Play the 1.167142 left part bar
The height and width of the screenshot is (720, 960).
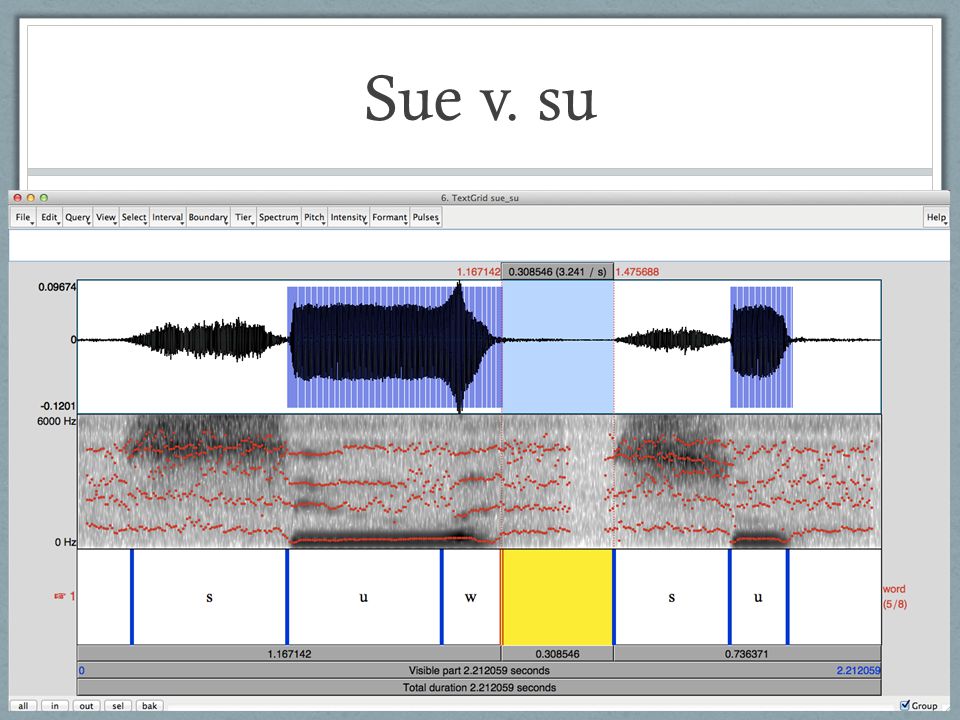coord(289,654)
